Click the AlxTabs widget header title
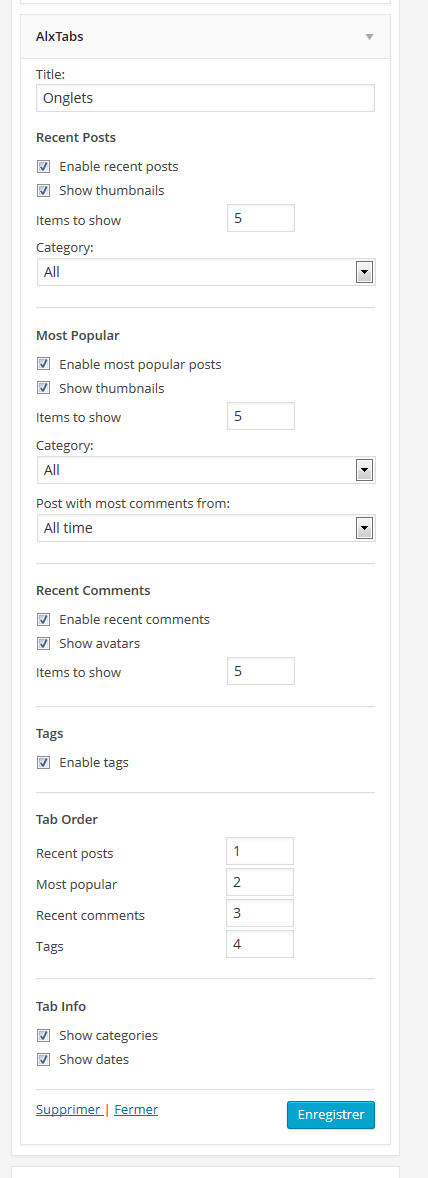 coord(59,36)
